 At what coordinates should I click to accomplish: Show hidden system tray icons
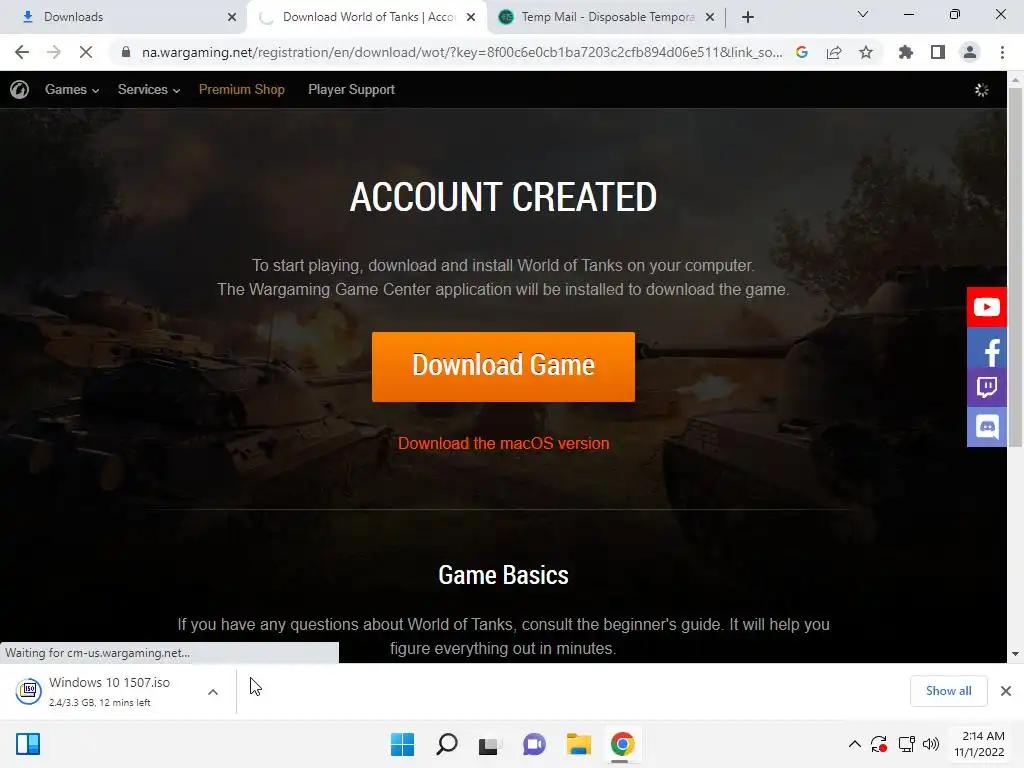click(x=854, y=744)
